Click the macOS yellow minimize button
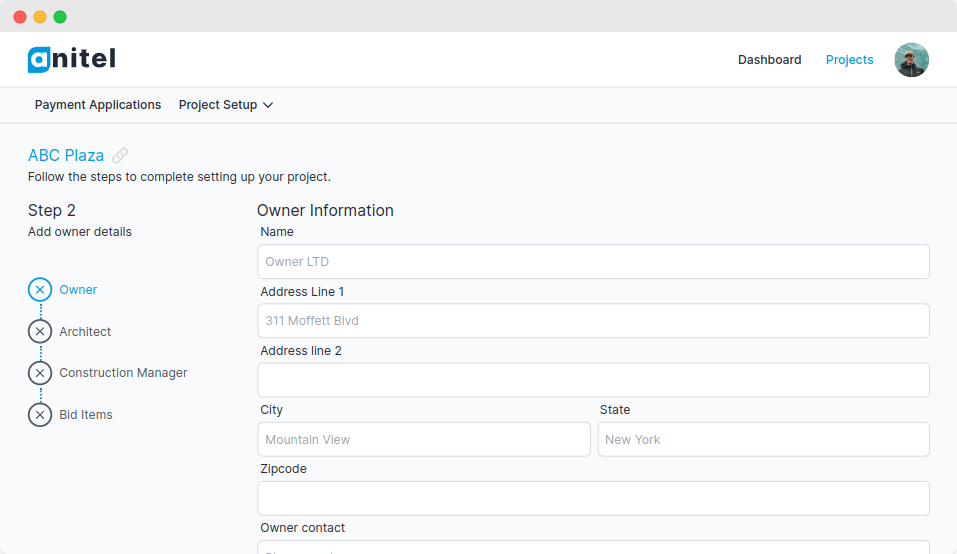The width and height of the screenshot is (957, 554). pyautogui.click(x=40, y=17)
